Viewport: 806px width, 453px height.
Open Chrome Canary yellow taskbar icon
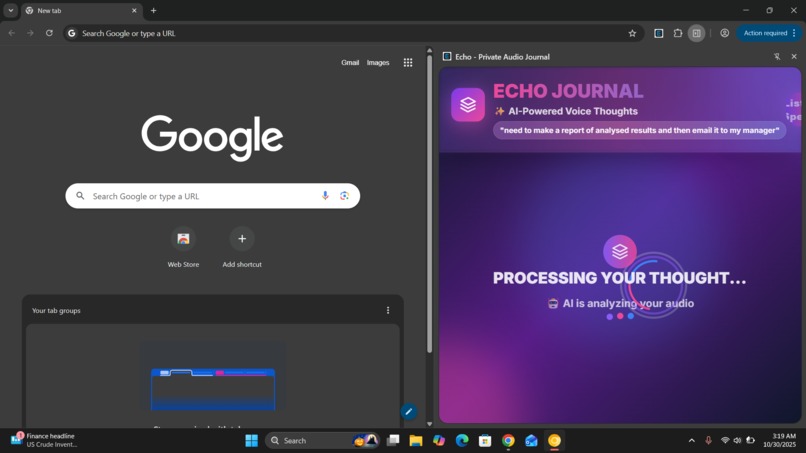pos(554,441)
